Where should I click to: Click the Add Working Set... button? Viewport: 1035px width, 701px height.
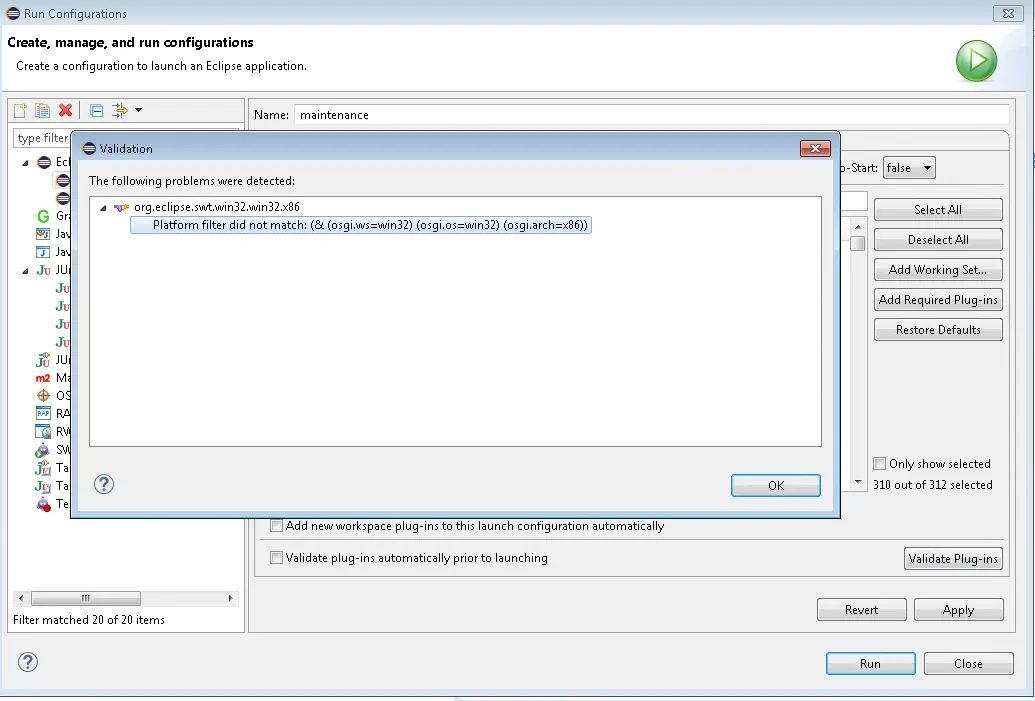click(938, 270)
